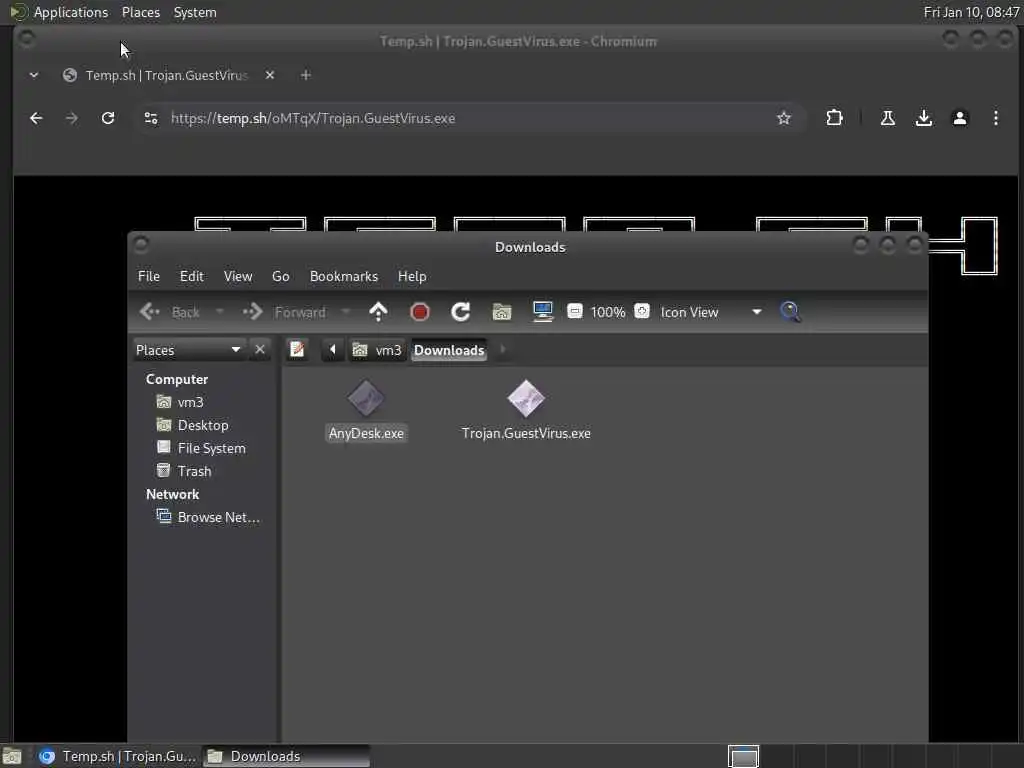Click the file manager search magnifier
The height and width of the screenshot is (768, 1024).
click(x=790, y=312)
